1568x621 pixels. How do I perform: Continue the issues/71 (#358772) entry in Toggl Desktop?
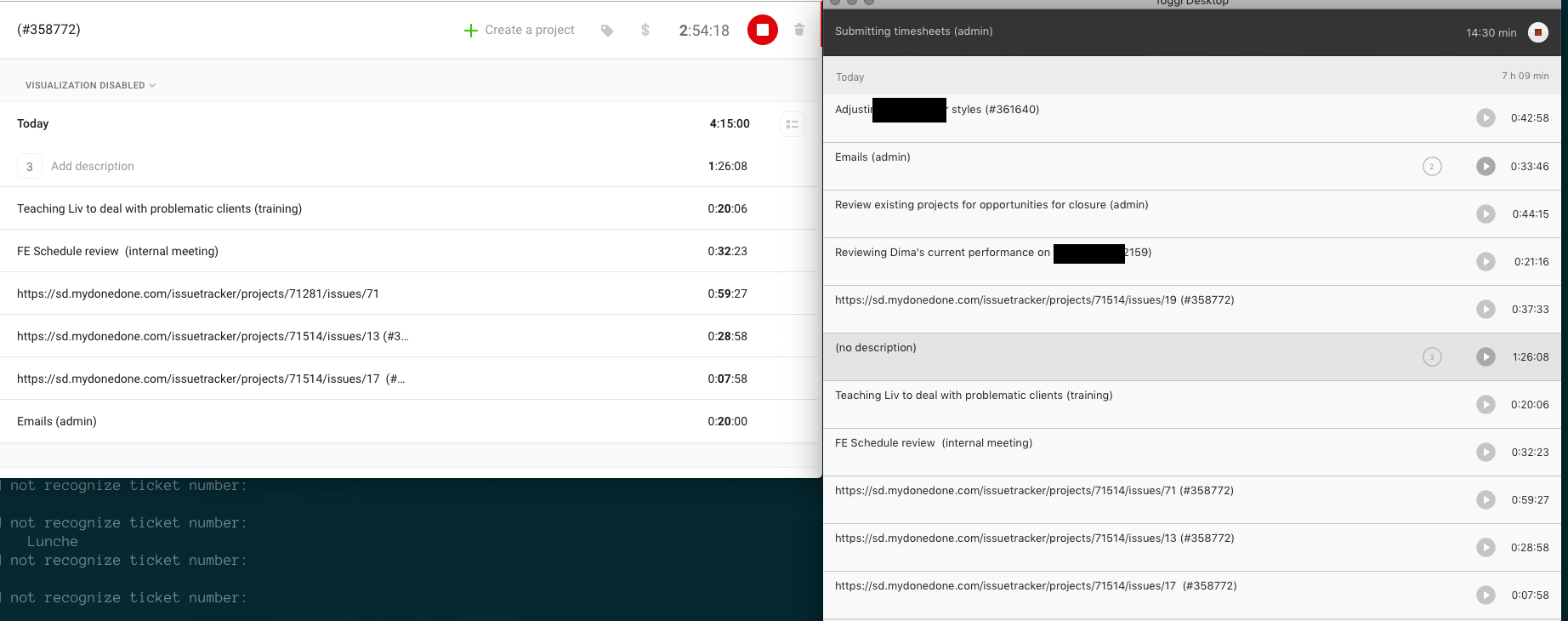click(x=1486, y=500)
